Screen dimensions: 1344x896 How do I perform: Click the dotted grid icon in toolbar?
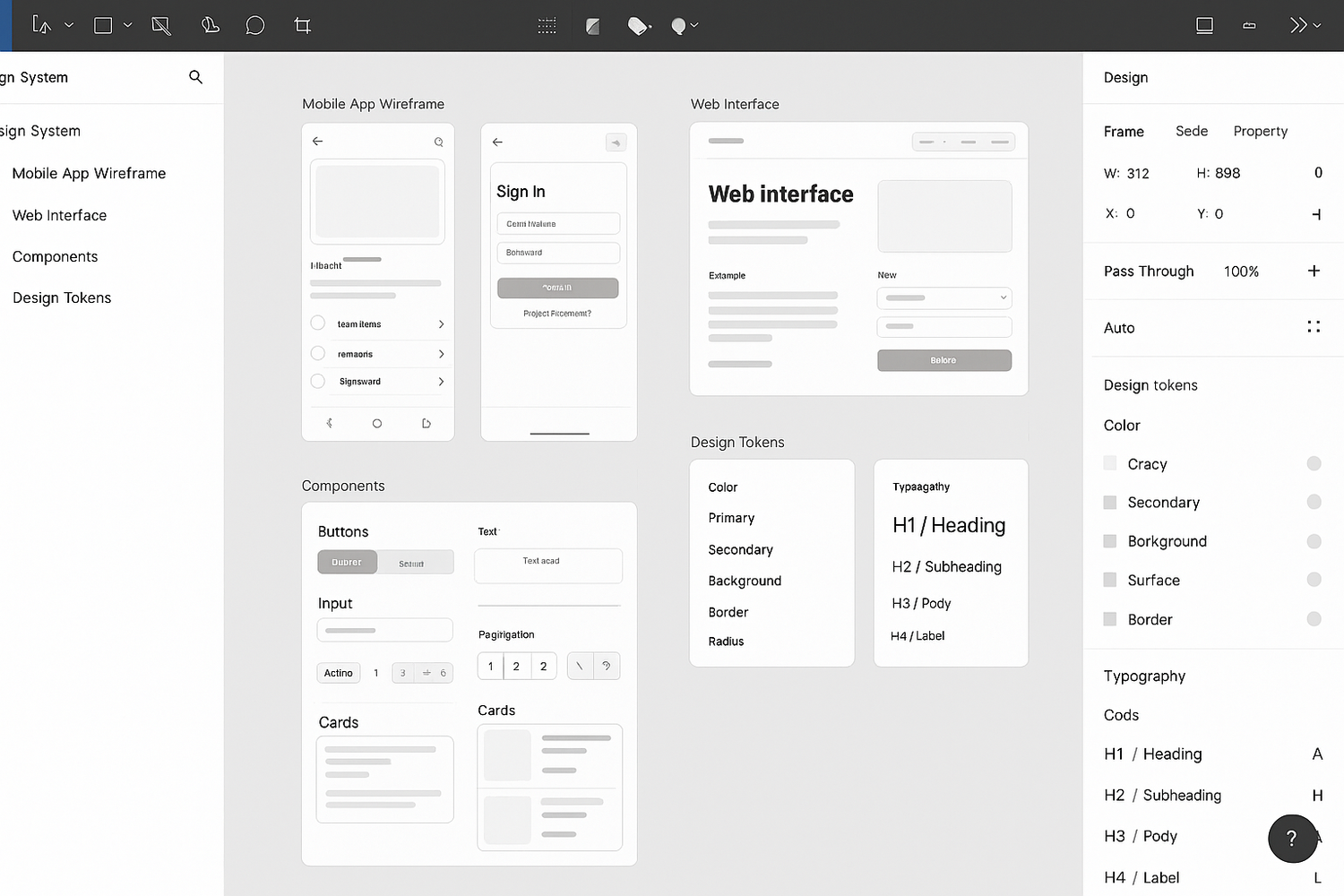point(547,26)
